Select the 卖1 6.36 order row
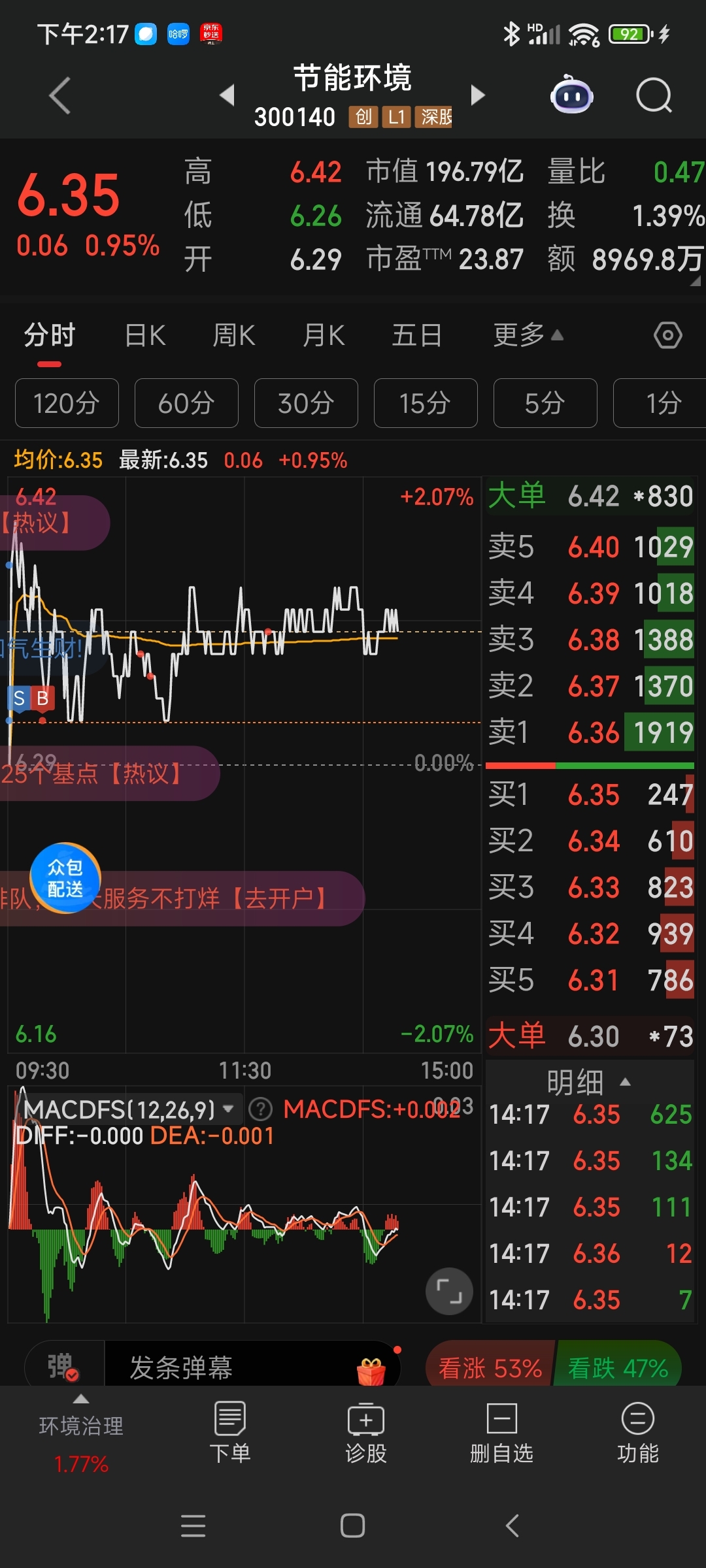The height and width of the screenshot is (1568, 706). click(590, 732)
